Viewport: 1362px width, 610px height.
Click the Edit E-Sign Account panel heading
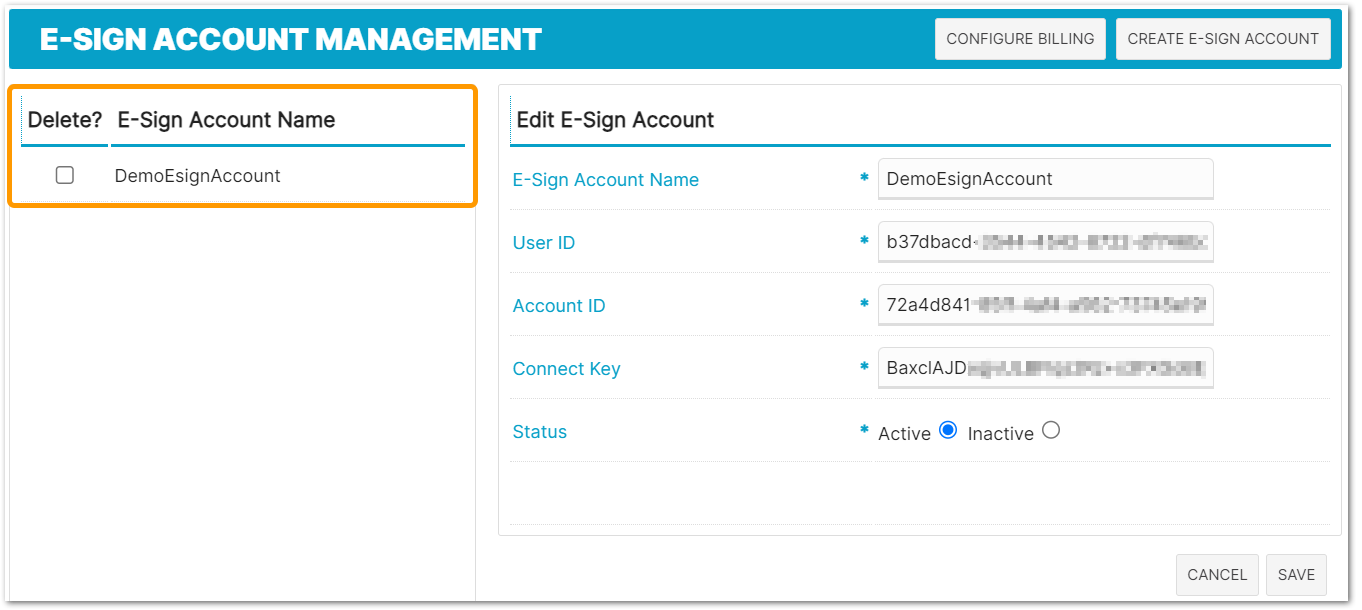615,120
